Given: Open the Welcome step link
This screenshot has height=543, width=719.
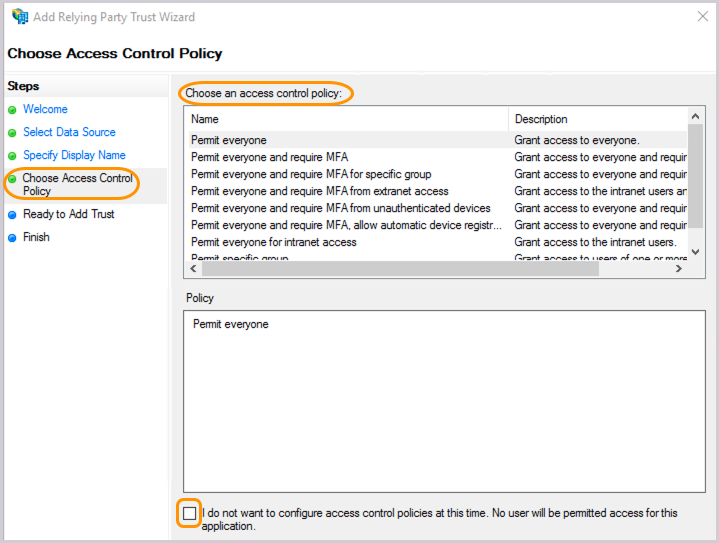Looking at the screenshot, I should [45, 109].
